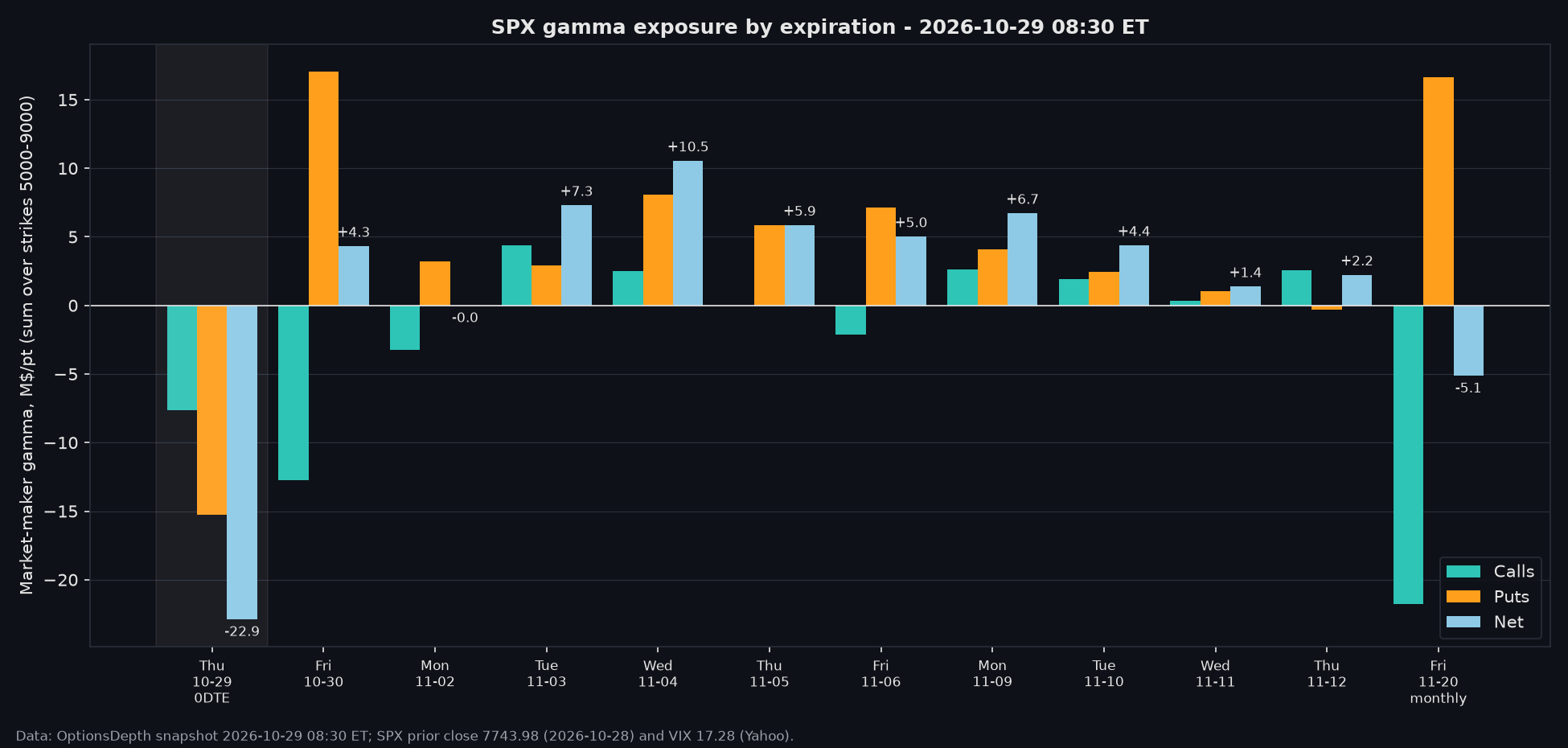Click the Thu 10-29 0DTE axis label
The height and width of the screenshot is (748, 1568).
[x=212, y=682]
